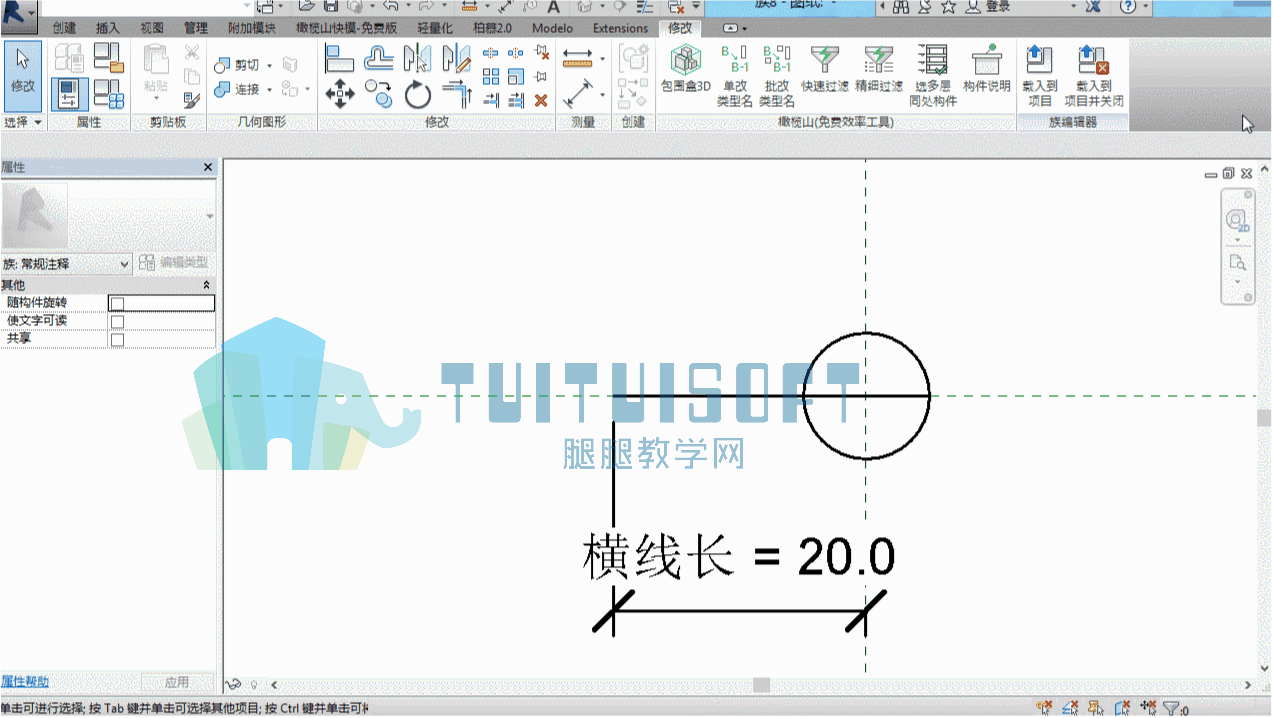This screenshot has height=718, width=1272.
Task: Check the 共享 checkbox
Action: [x=117, y=339]
